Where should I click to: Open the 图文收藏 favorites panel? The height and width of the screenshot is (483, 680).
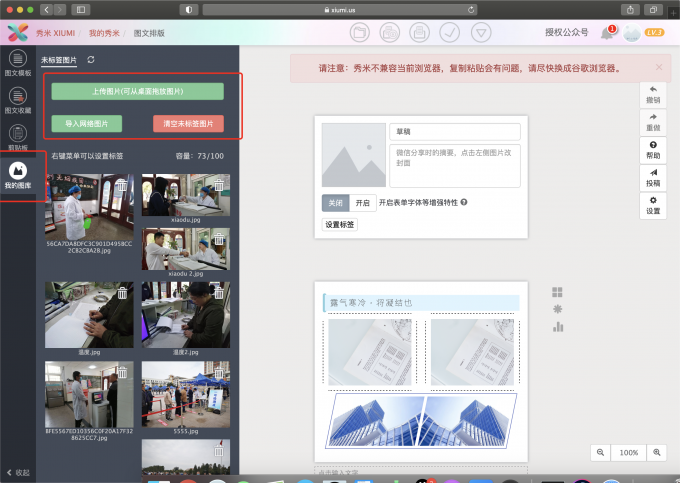17,100
